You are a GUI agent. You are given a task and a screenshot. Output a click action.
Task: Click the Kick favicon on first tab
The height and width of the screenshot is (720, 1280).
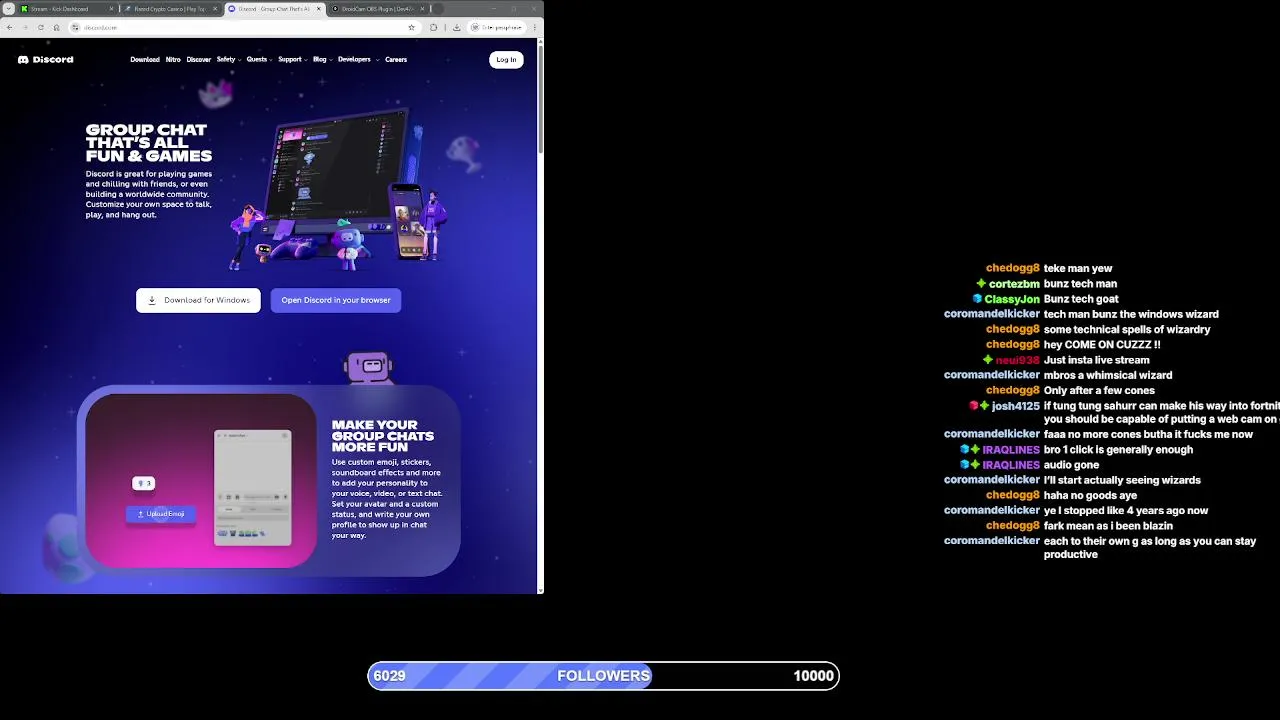[x=25, y=9]
